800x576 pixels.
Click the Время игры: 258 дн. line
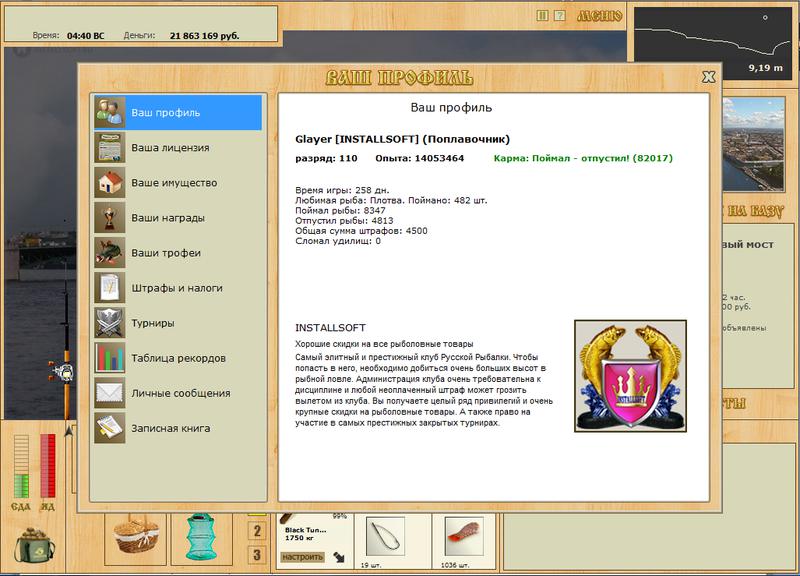pyautogui.click(x=342, y=190)
